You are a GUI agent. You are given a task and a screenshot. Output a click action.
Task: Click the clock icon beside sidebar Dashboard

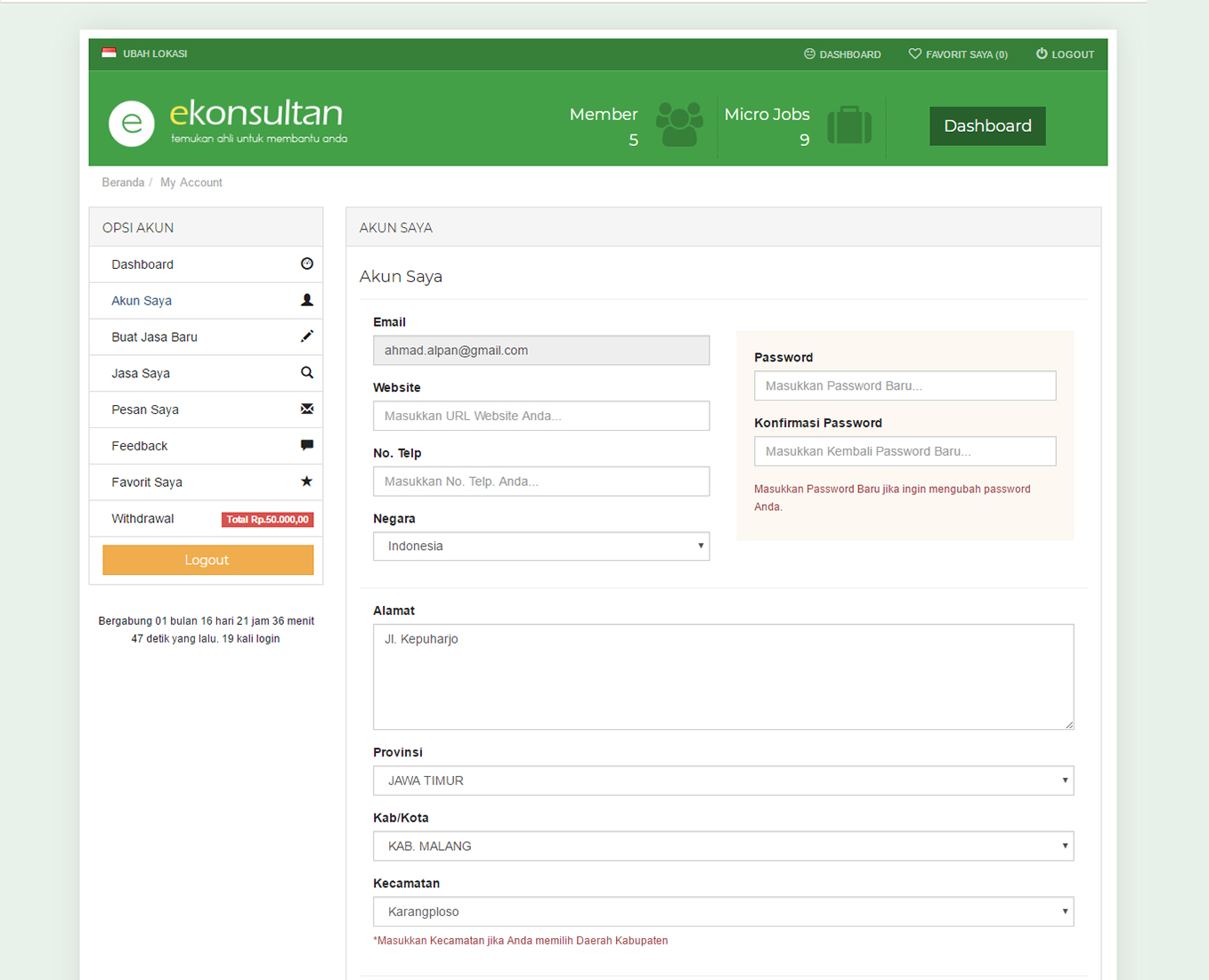pyautogui.click(x=306, y=263)
